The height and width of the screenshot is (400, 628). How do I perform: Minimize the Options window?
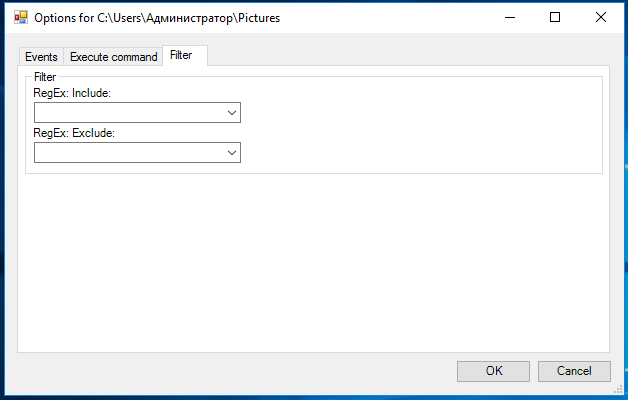pyautogui.click(x=510, y=17)
